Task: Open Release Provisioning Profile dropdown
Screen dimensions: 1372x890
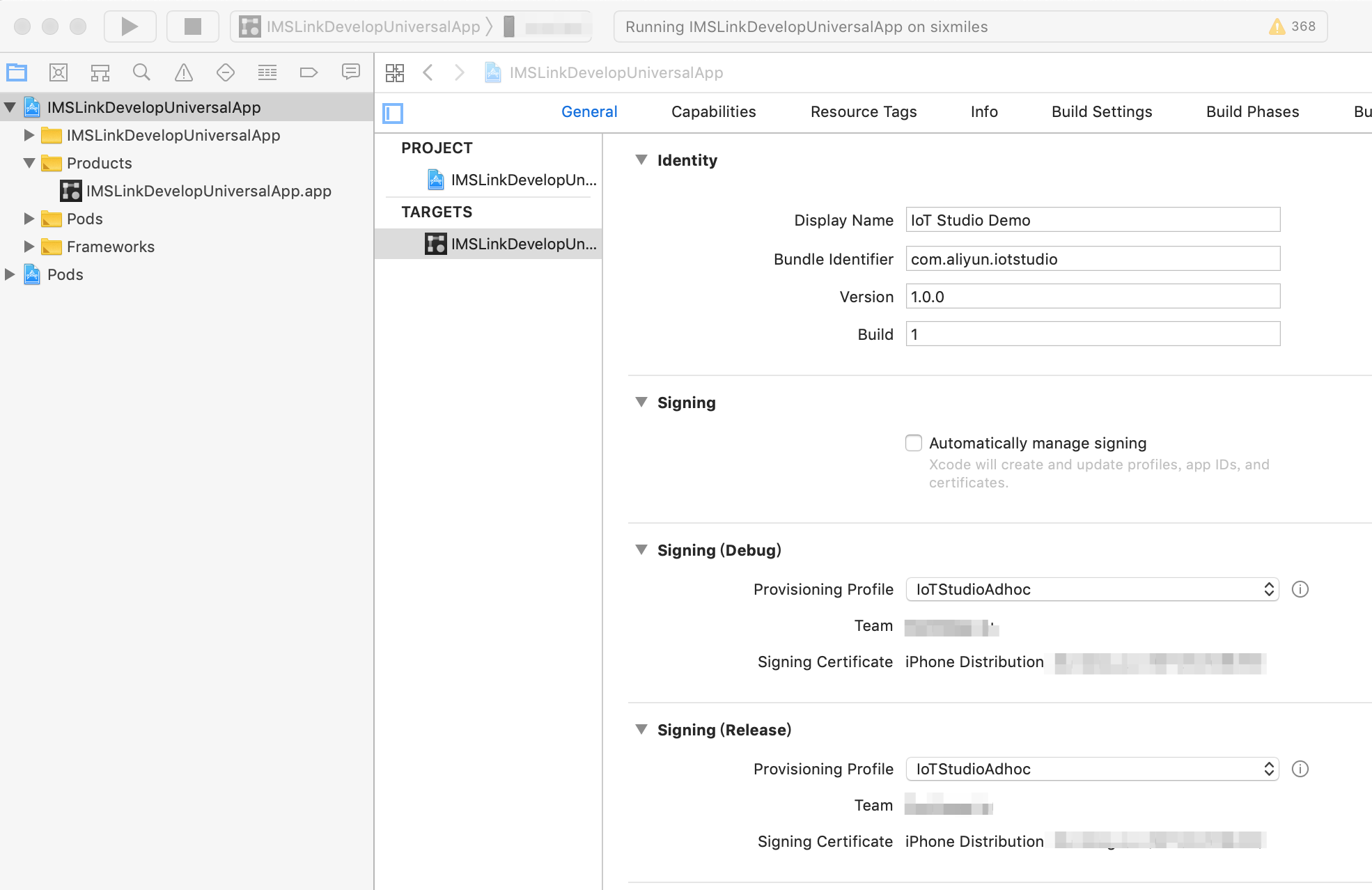Action: point(1092,769)
